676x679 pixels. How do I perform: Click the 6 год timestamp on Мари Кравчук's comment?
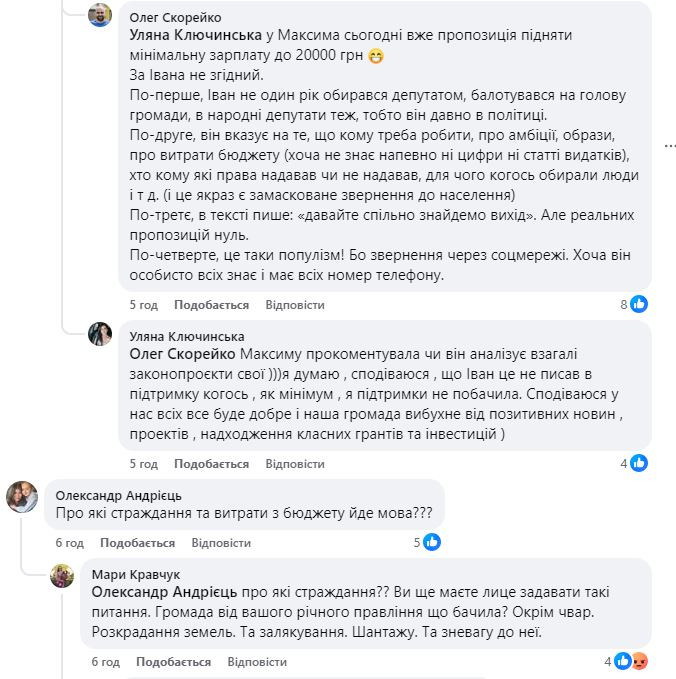coord(104,662)
